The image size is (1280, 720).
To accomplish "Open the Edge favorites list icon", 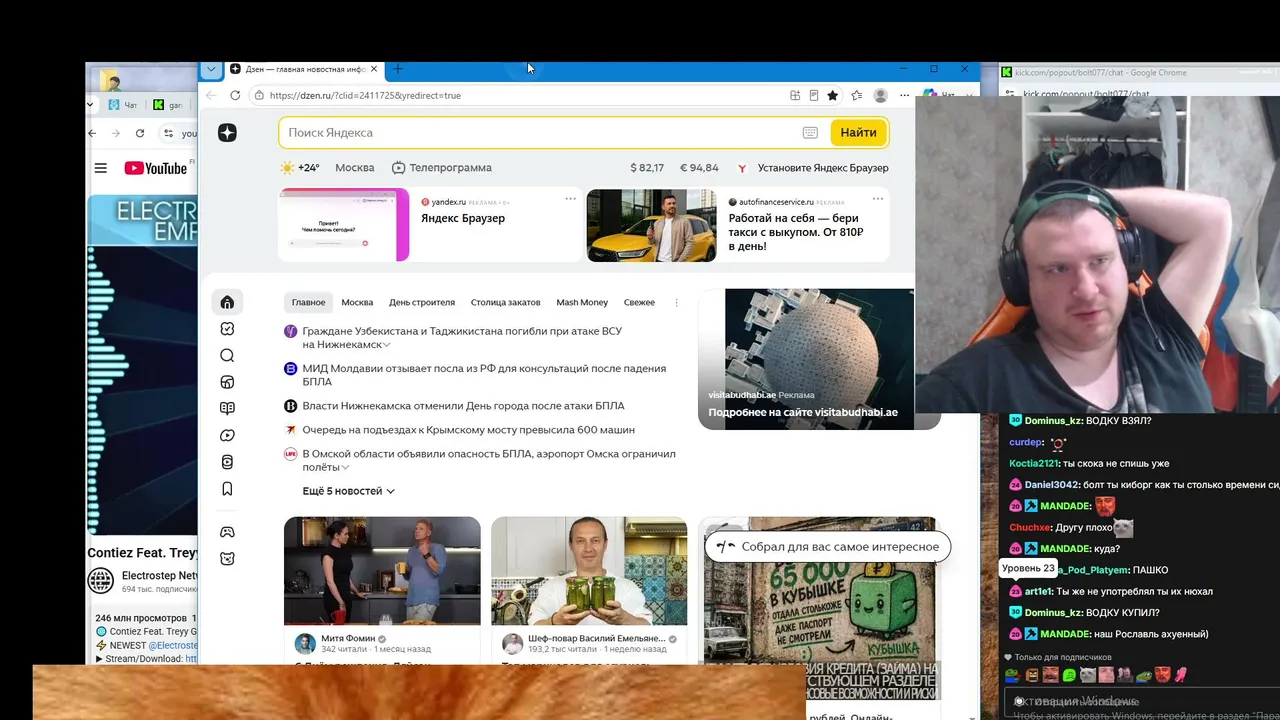I will (856, 95).
